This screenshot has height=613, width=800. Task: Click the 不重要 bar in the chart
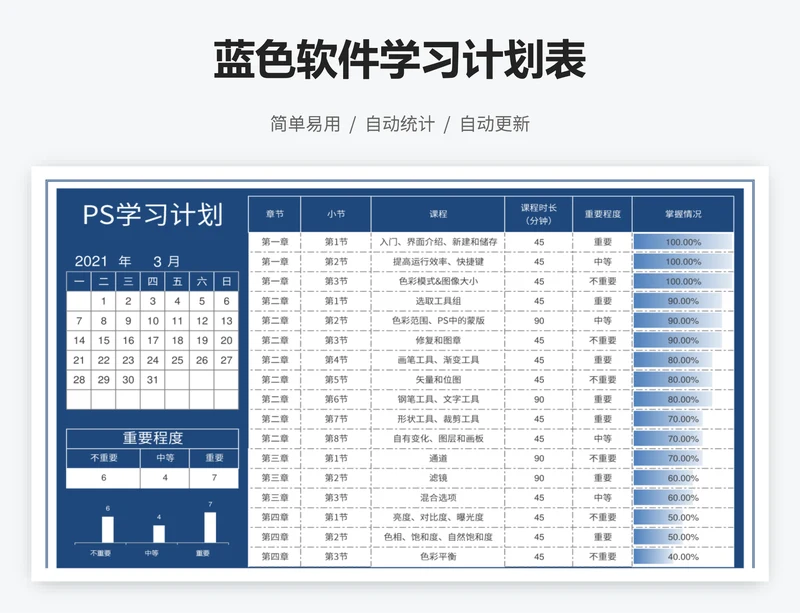point(108,529)
